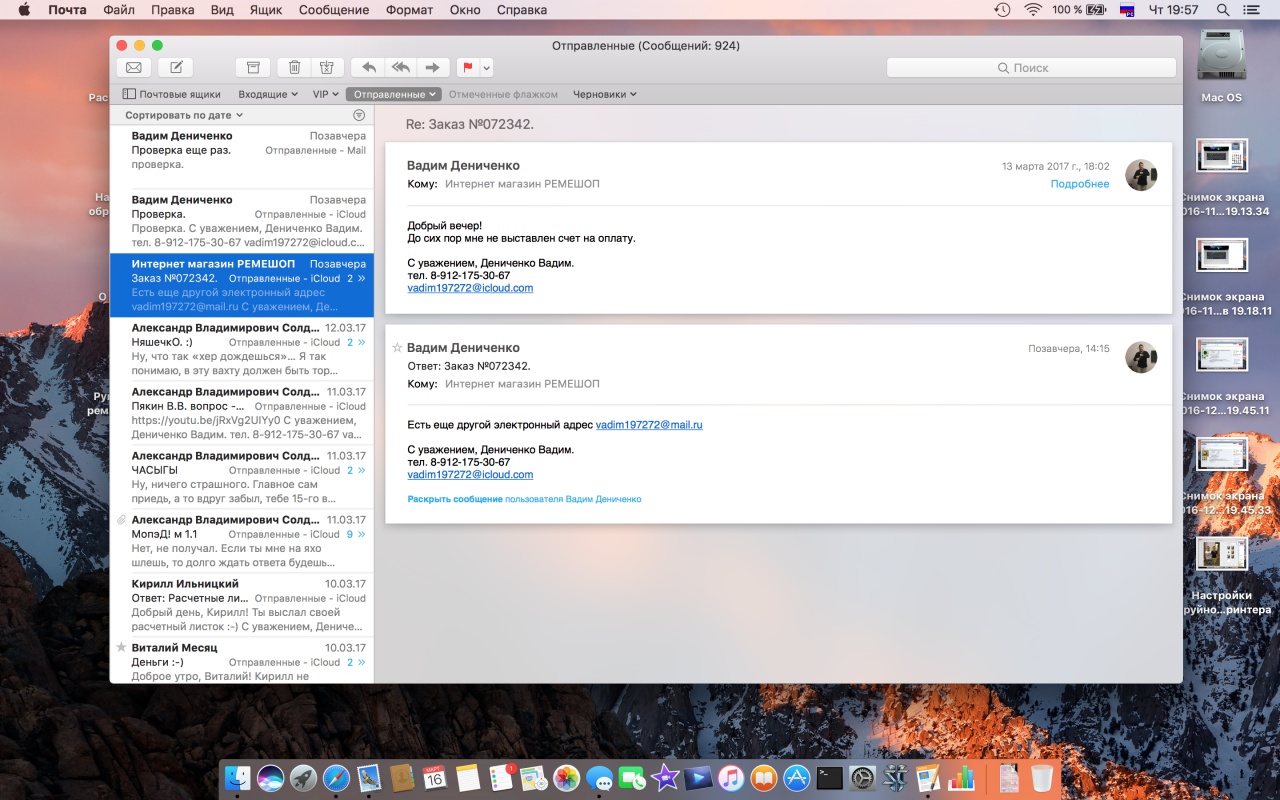
Task: Flag the message with red flag button
Action: [467, 68]
